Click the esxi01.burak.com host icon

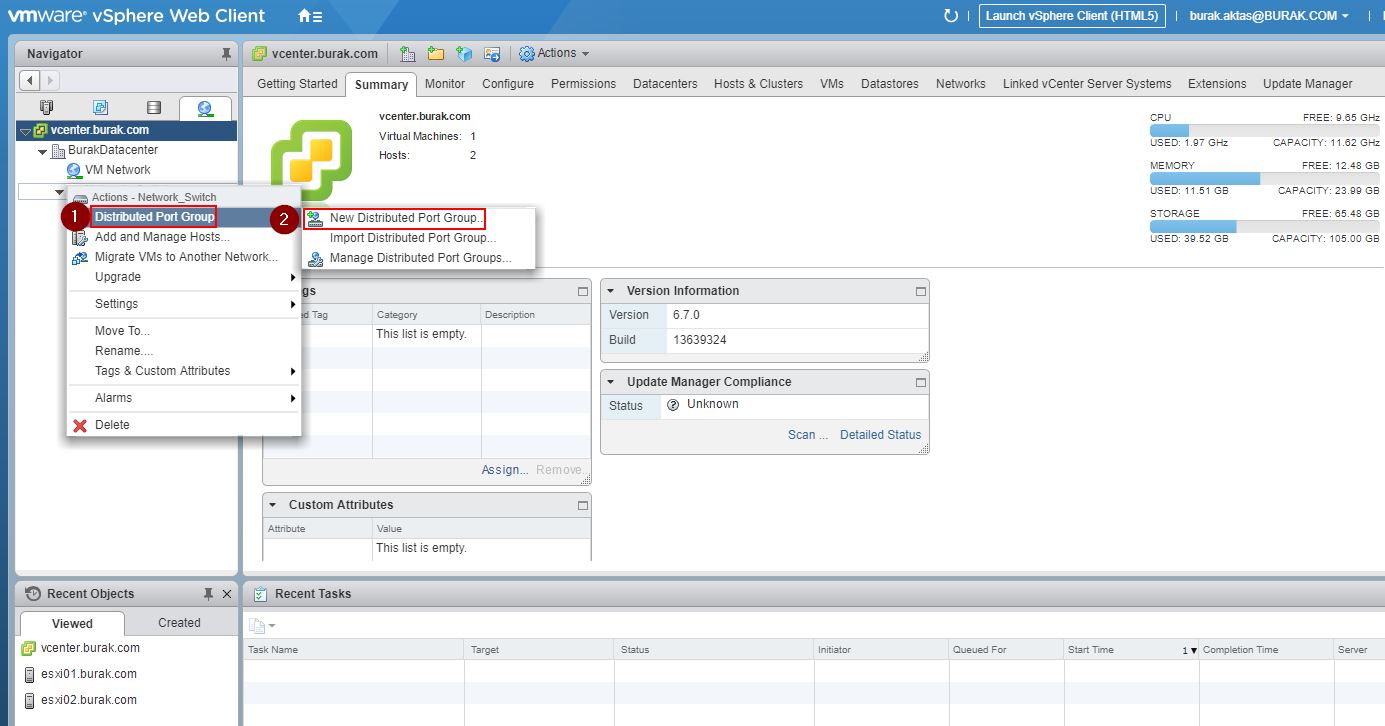28,674
